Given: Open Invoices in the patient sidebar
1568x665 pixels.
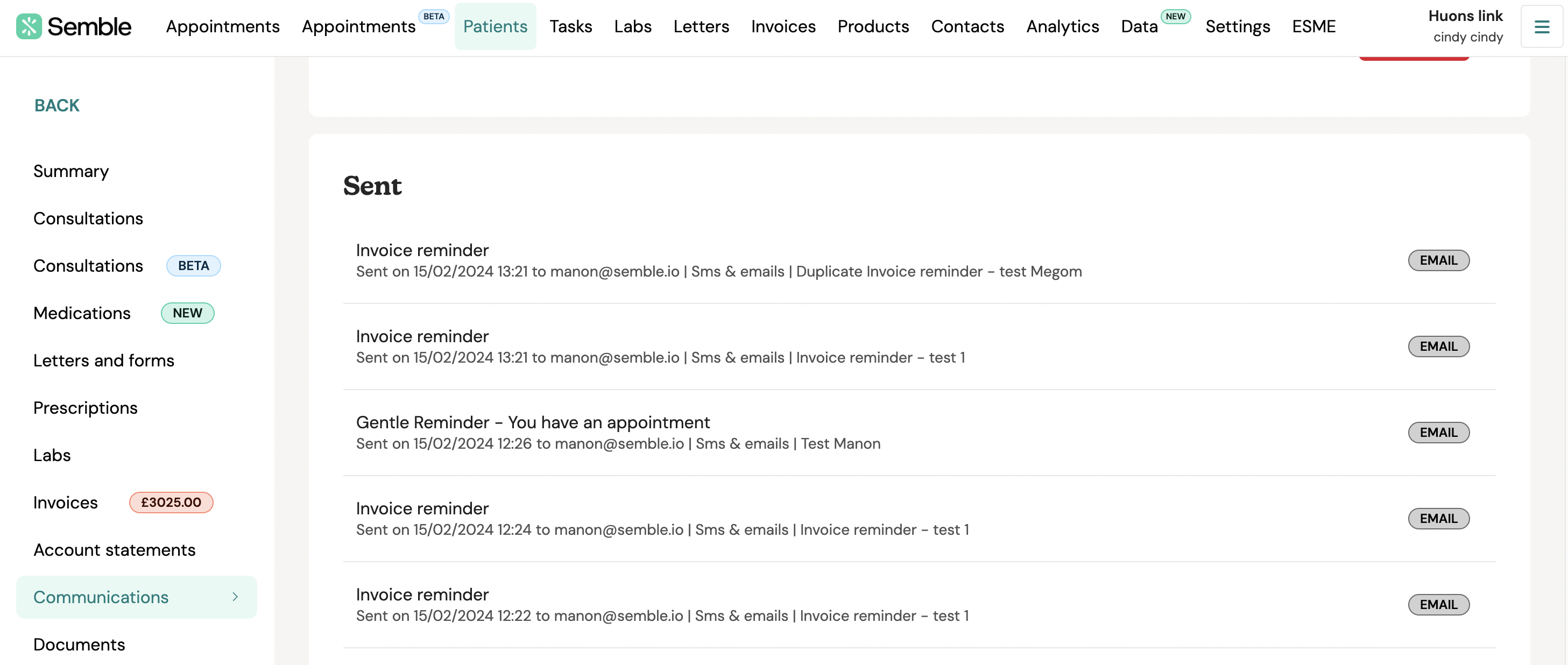Looking at the screenshot, I should [66, 503].
